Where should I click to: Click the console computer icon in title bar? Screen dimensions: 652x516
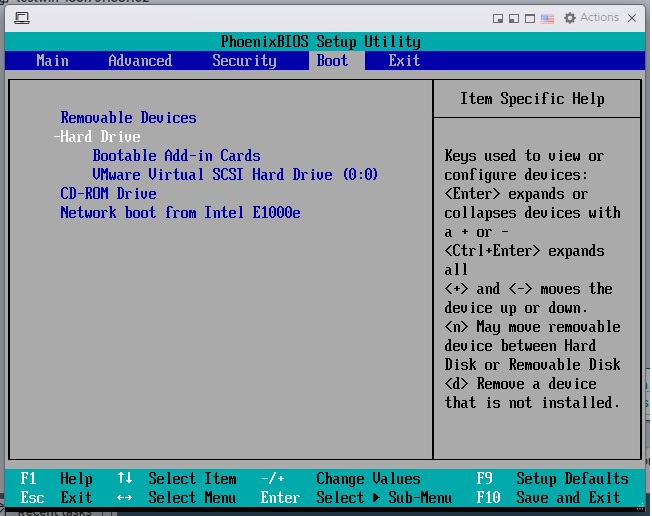pos(22,18)
